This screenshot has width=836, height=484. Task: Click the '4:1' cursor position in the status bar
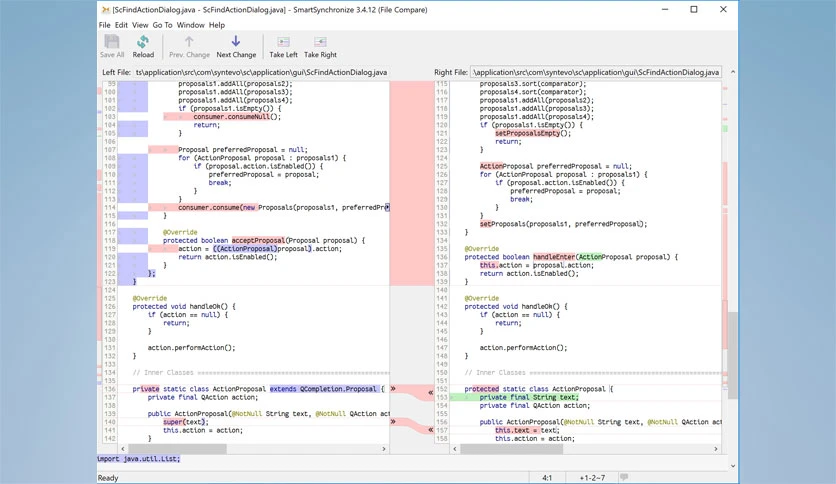[x=547, y=478]
